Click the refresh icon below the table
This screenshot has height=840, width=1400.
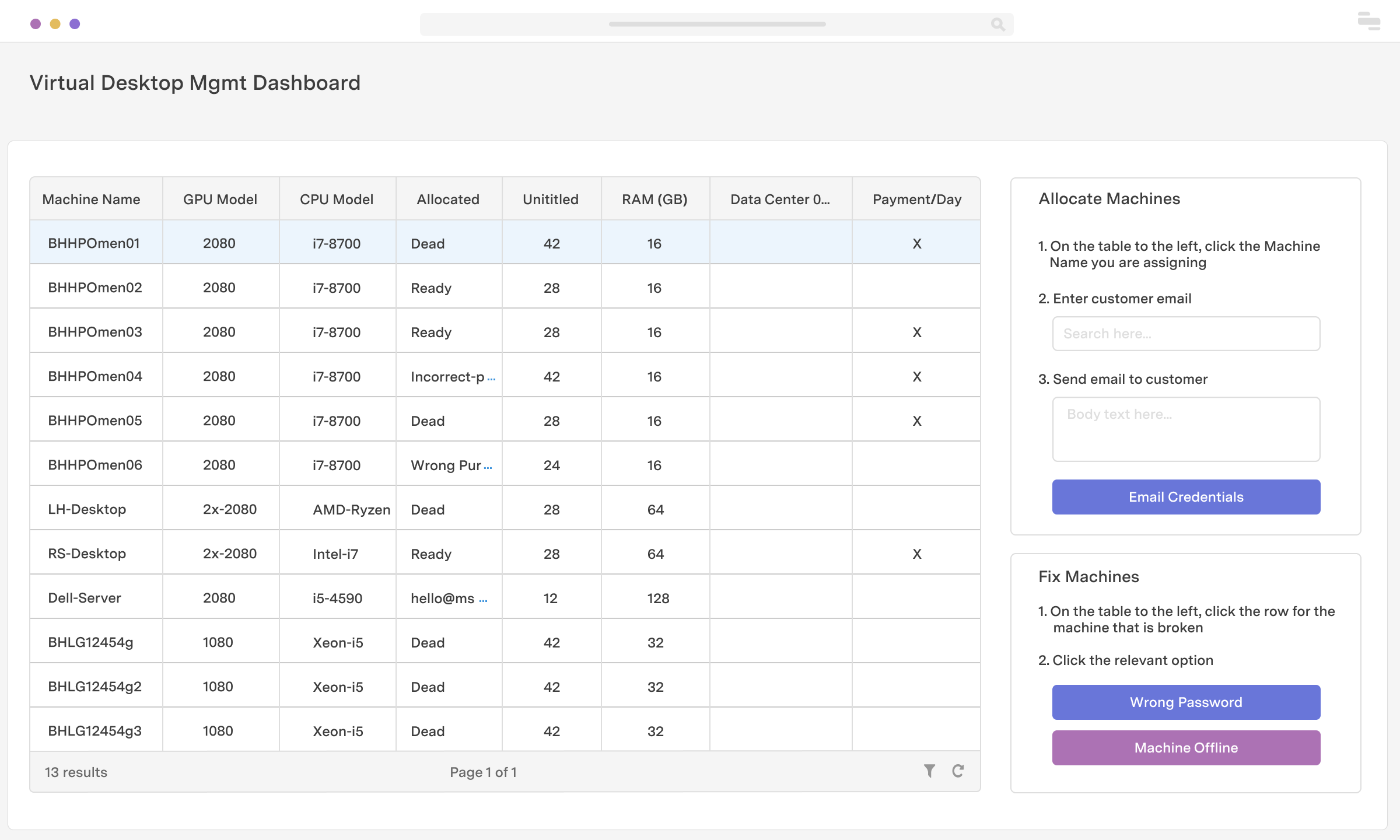point(958,771)
